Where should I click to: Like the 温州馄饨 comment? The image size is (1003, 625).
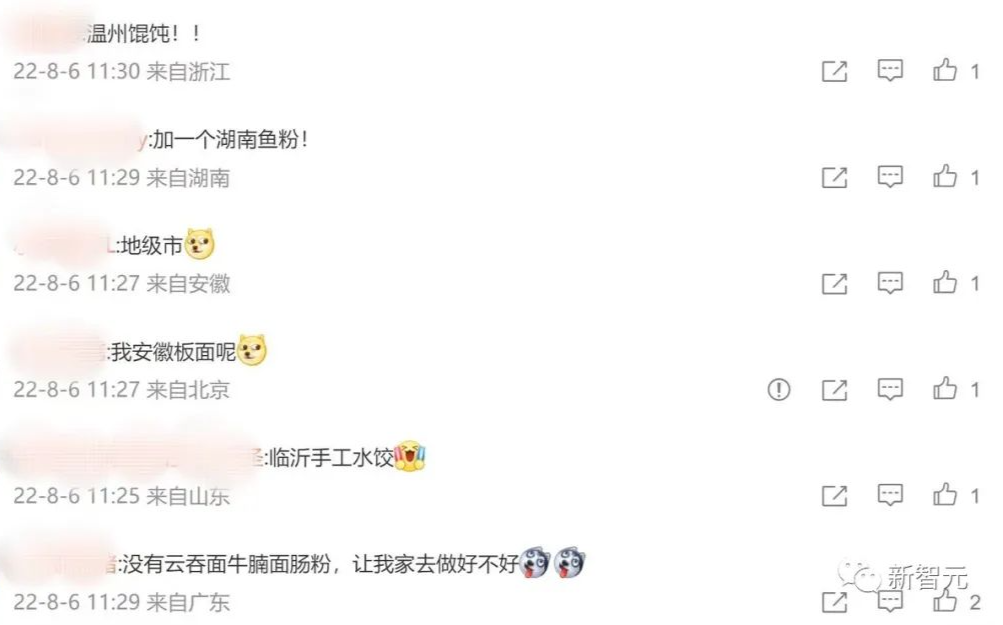[945, 70]
